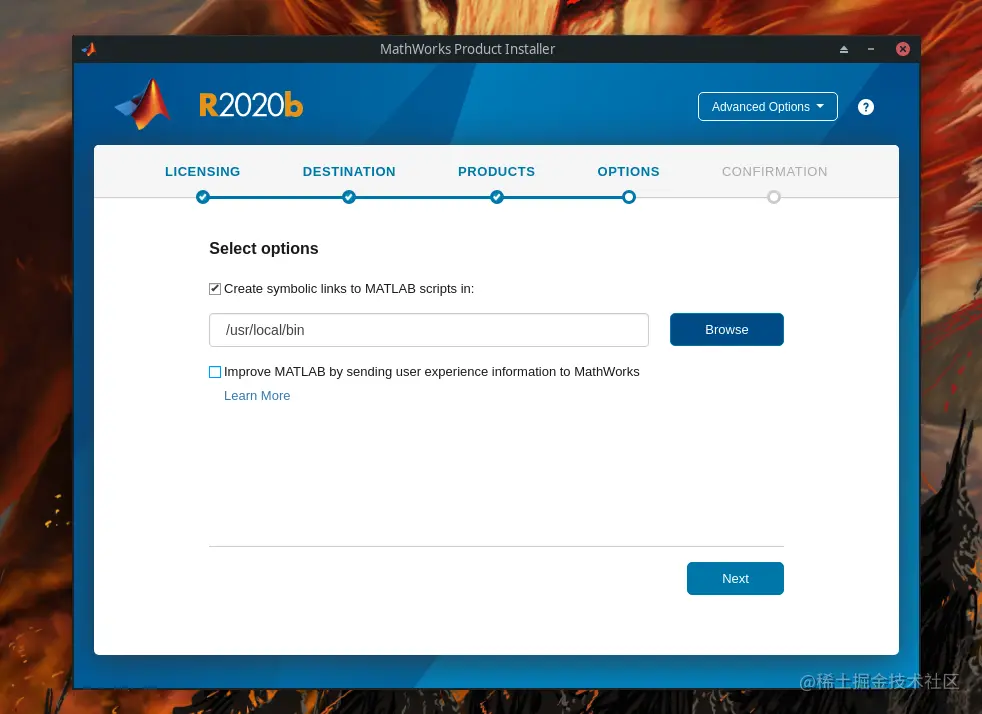
Task: Click the Products step checkmark circle
Action: click(497, 197)
